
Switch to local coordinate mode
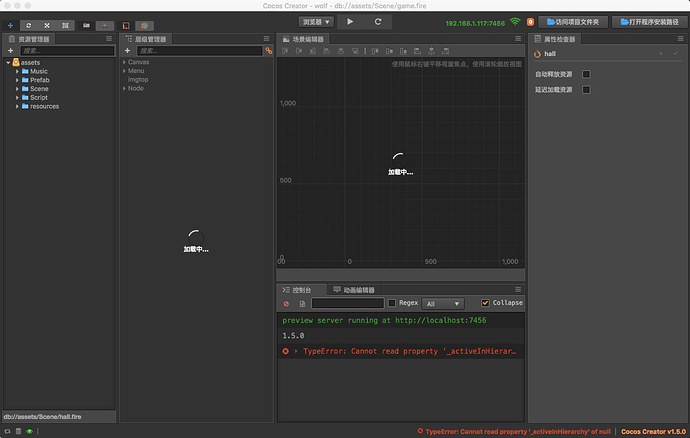[x=126, y=26]
